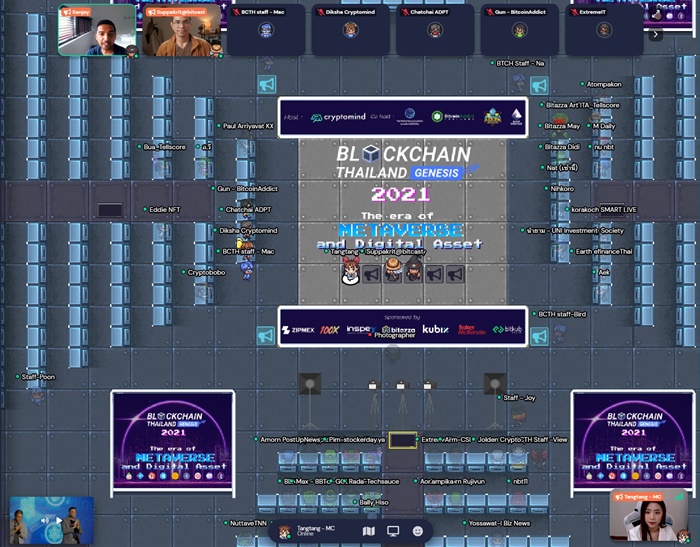This screenshot has height=547, width=700.
Task: Click the 'korakoch SMART LIVE' name label
Action: (604, 209)
